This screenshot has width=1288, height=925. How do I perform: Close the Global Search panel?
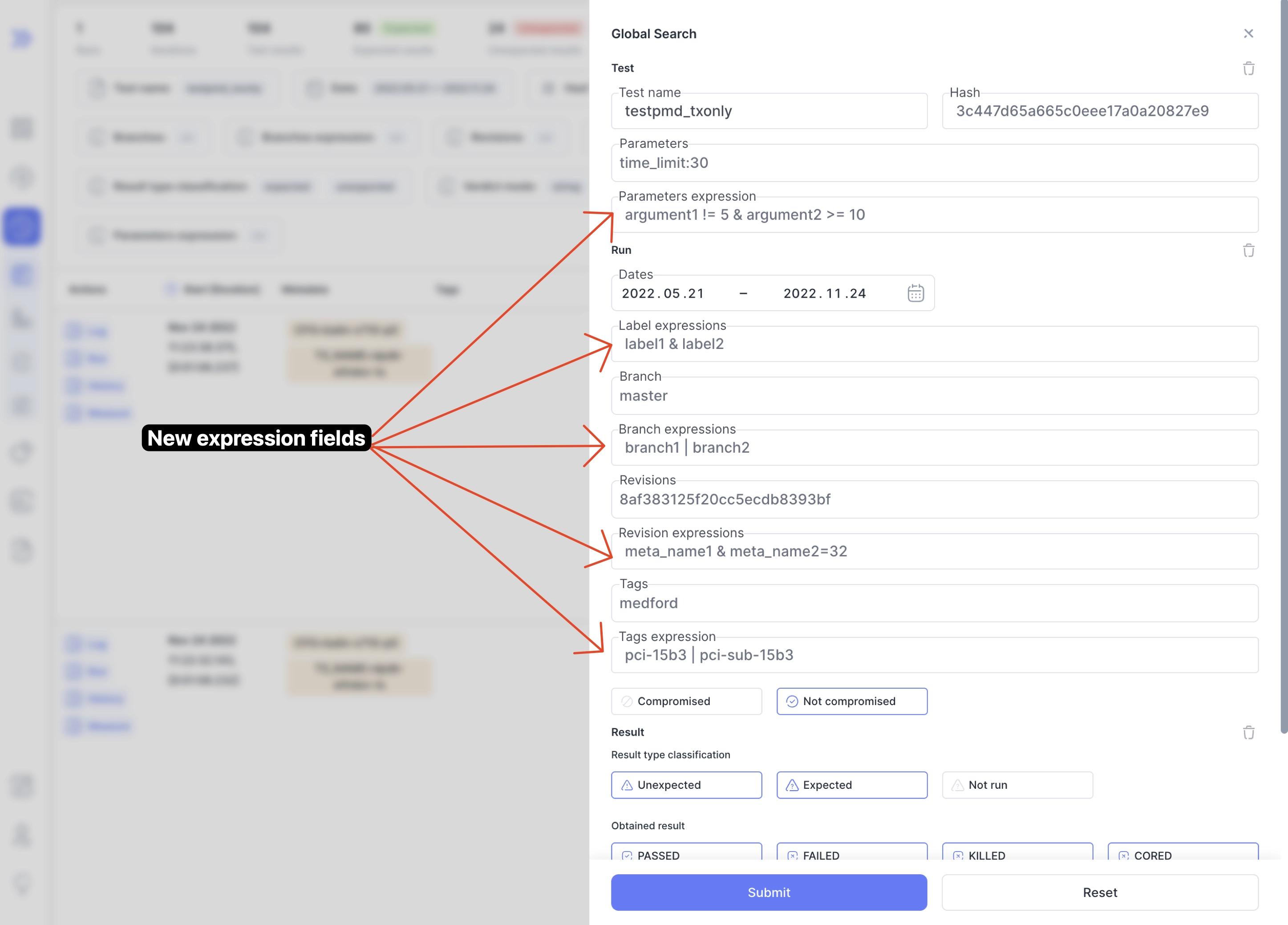pos(1247,33)
